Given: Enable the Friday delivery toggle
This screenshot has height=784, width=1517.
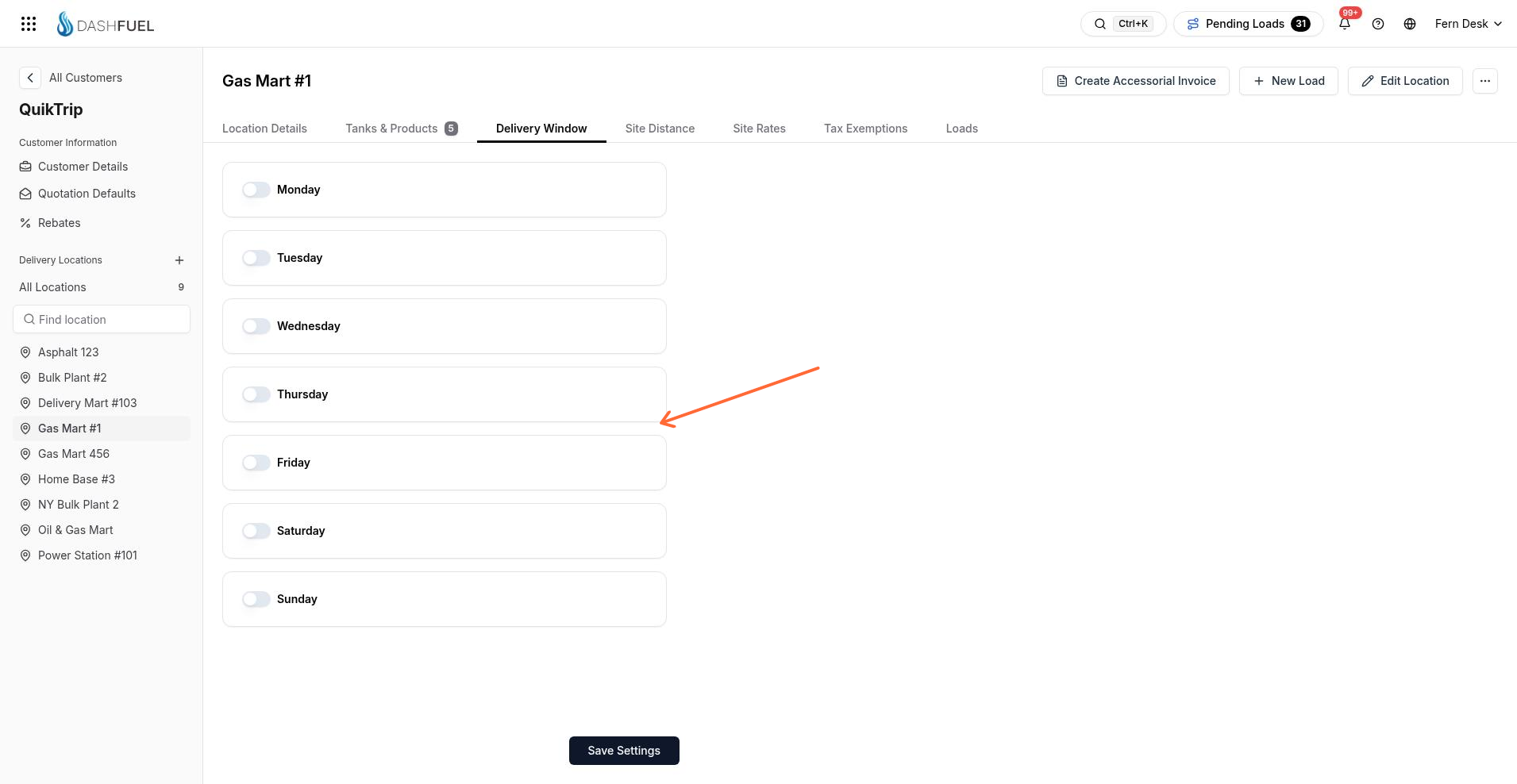Looking at the screenshot, I should coord(256,463).
